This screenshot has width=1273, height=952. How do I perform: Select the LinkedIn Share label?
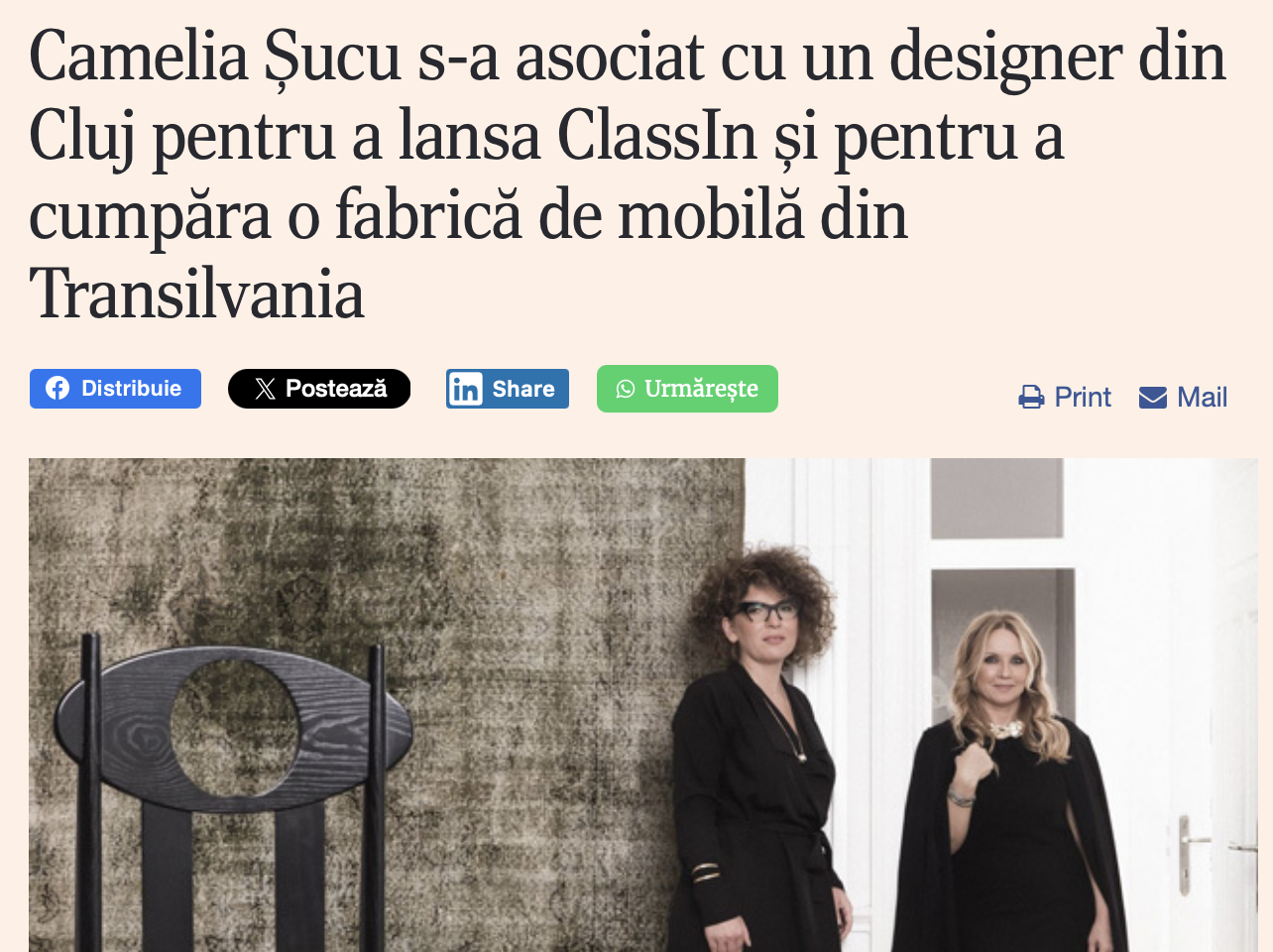pyautogui.click(x=523, y=389)
